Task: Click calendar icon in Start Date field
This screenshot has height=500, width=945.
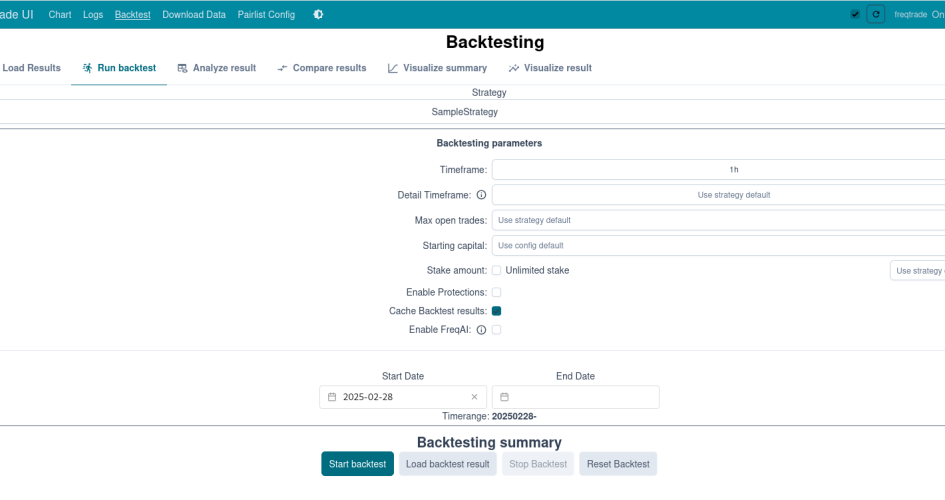Action: [x=332, y=397]
